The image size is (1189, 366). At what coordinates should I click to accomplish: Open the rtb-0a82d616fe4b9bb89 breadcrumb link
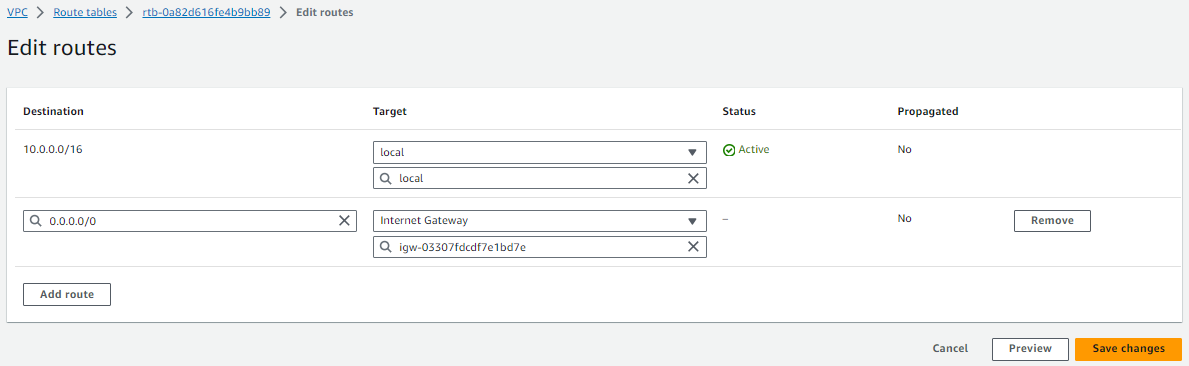pyautogui.click(x=206, y=13)
